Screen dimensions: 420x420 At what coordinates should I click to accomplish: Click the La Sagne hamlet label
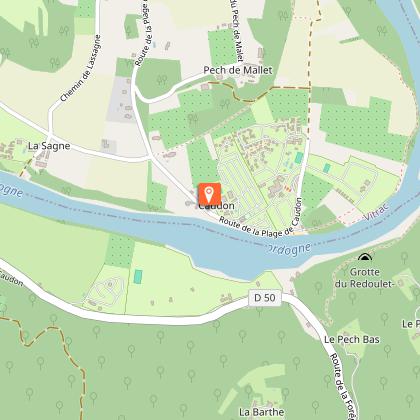tap(49, 146)
